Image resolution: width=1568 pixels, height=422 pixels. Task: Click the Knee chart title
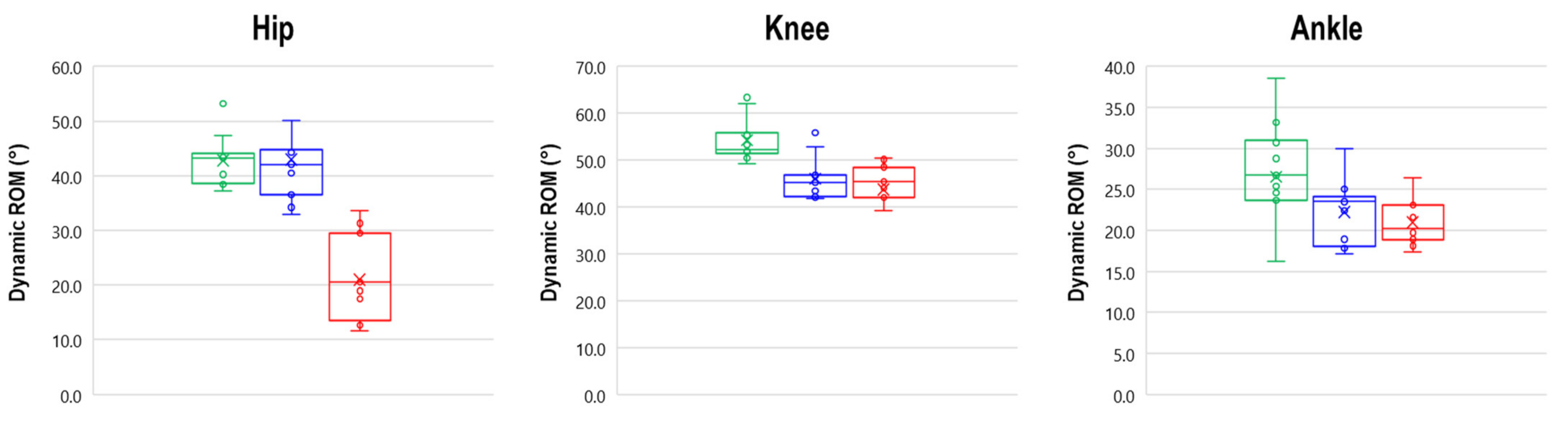pyautogui.click(x=797, y=29)
